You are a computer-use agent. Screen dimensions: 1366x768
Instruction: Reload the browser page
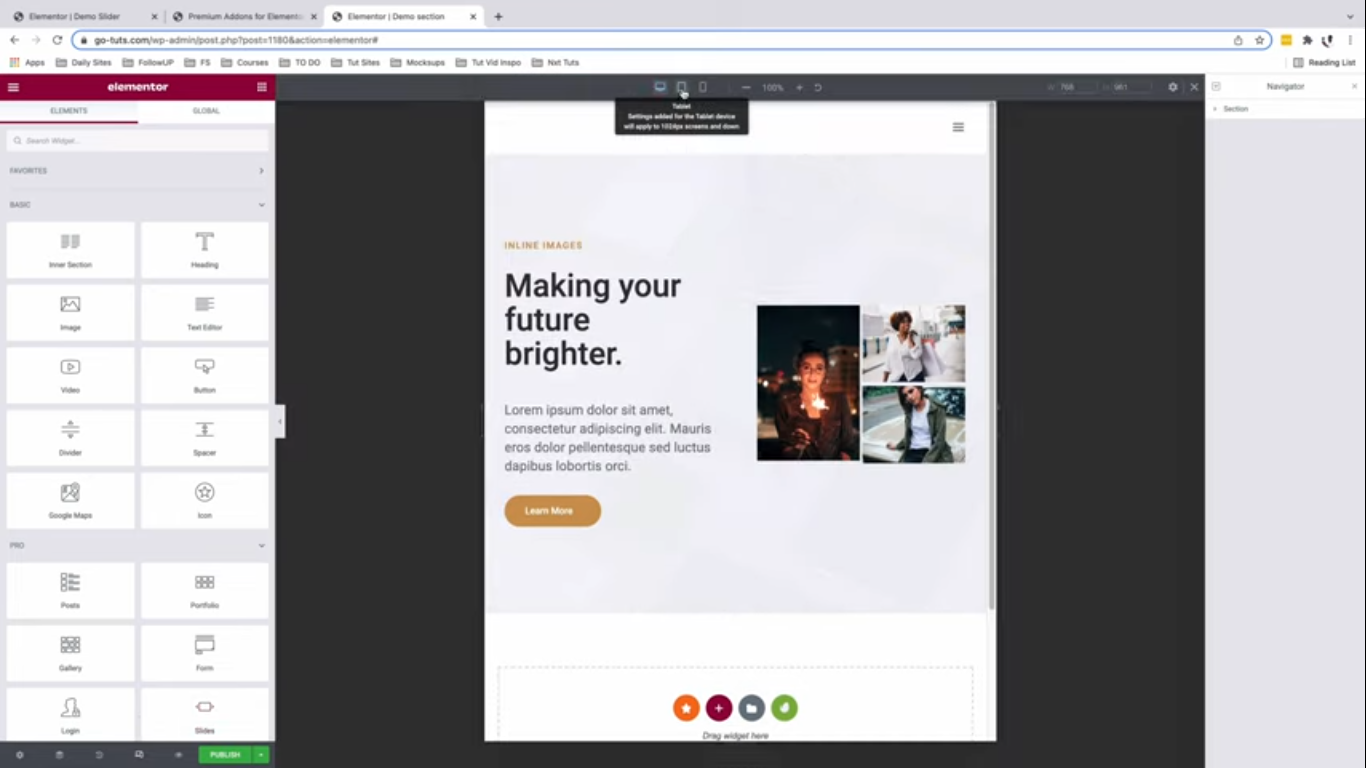[57, 40]
